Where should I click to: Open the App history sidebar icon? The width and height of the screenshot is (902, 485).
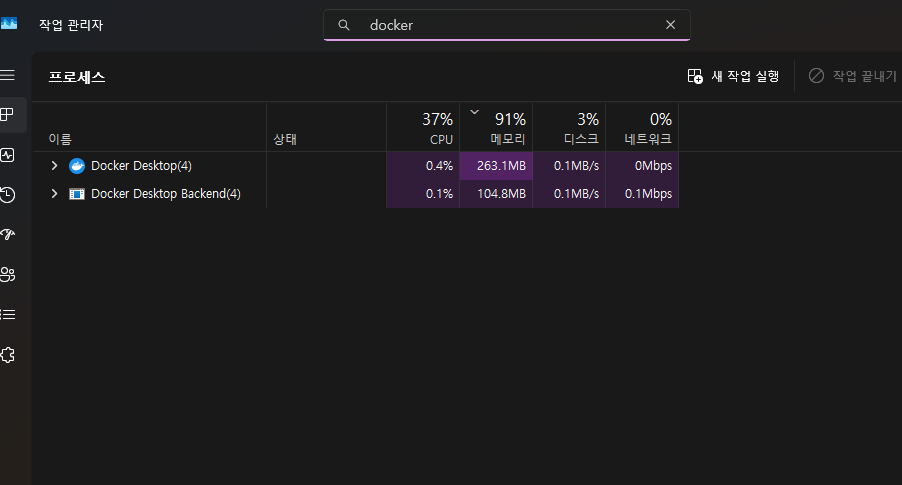[x=7, y=195]
